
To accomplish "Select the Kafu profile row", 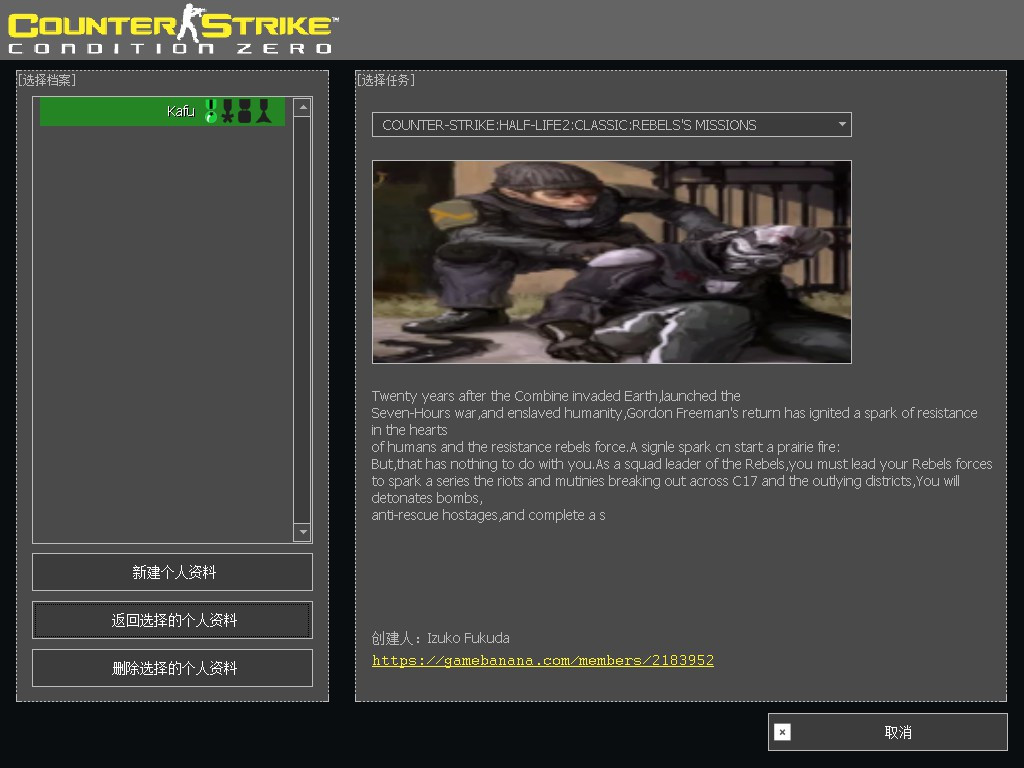I will click(x=162, y=112).
